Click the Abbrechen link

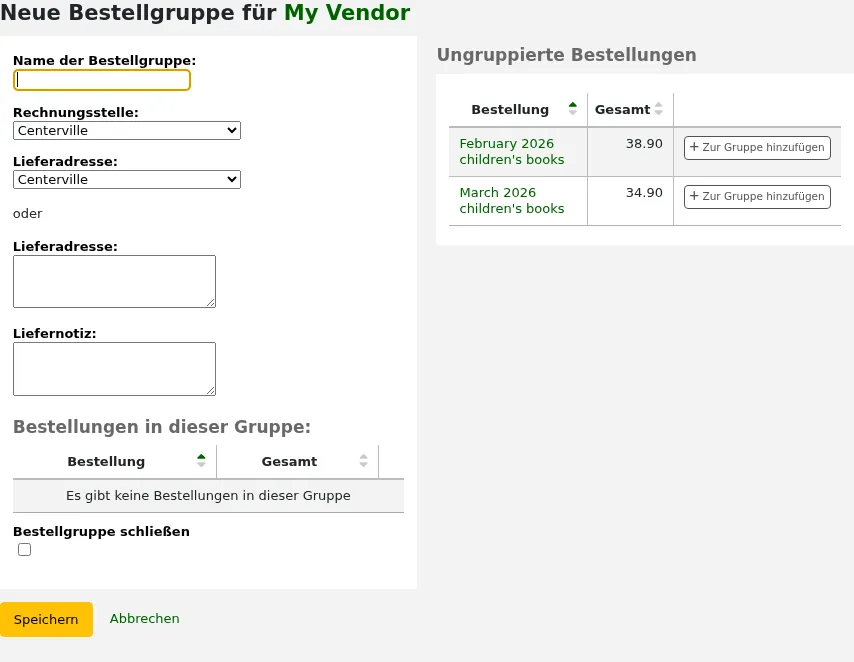point(144,618)
